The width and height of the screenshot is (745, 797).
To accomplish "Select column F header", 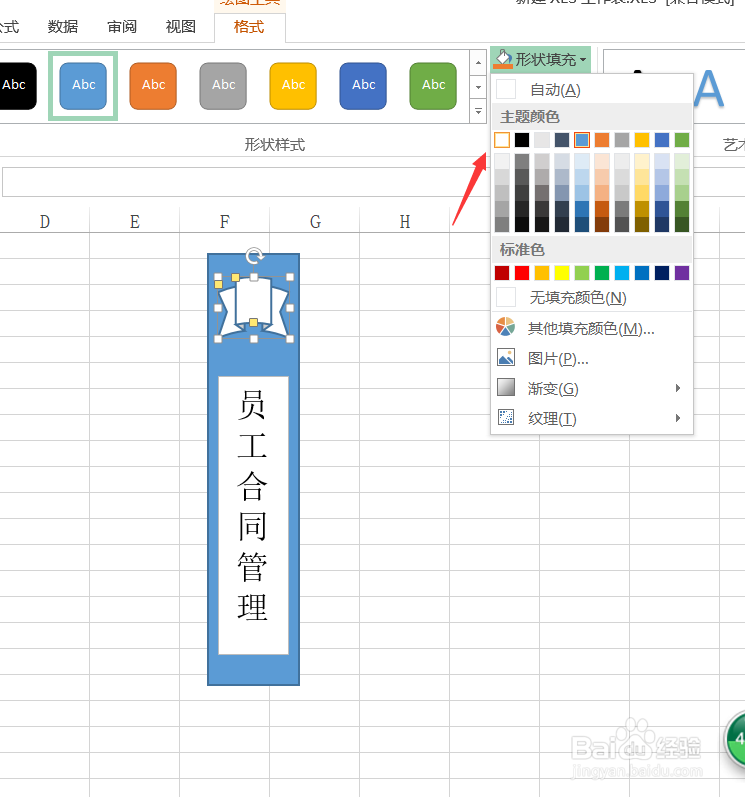I will coord(225,222).
